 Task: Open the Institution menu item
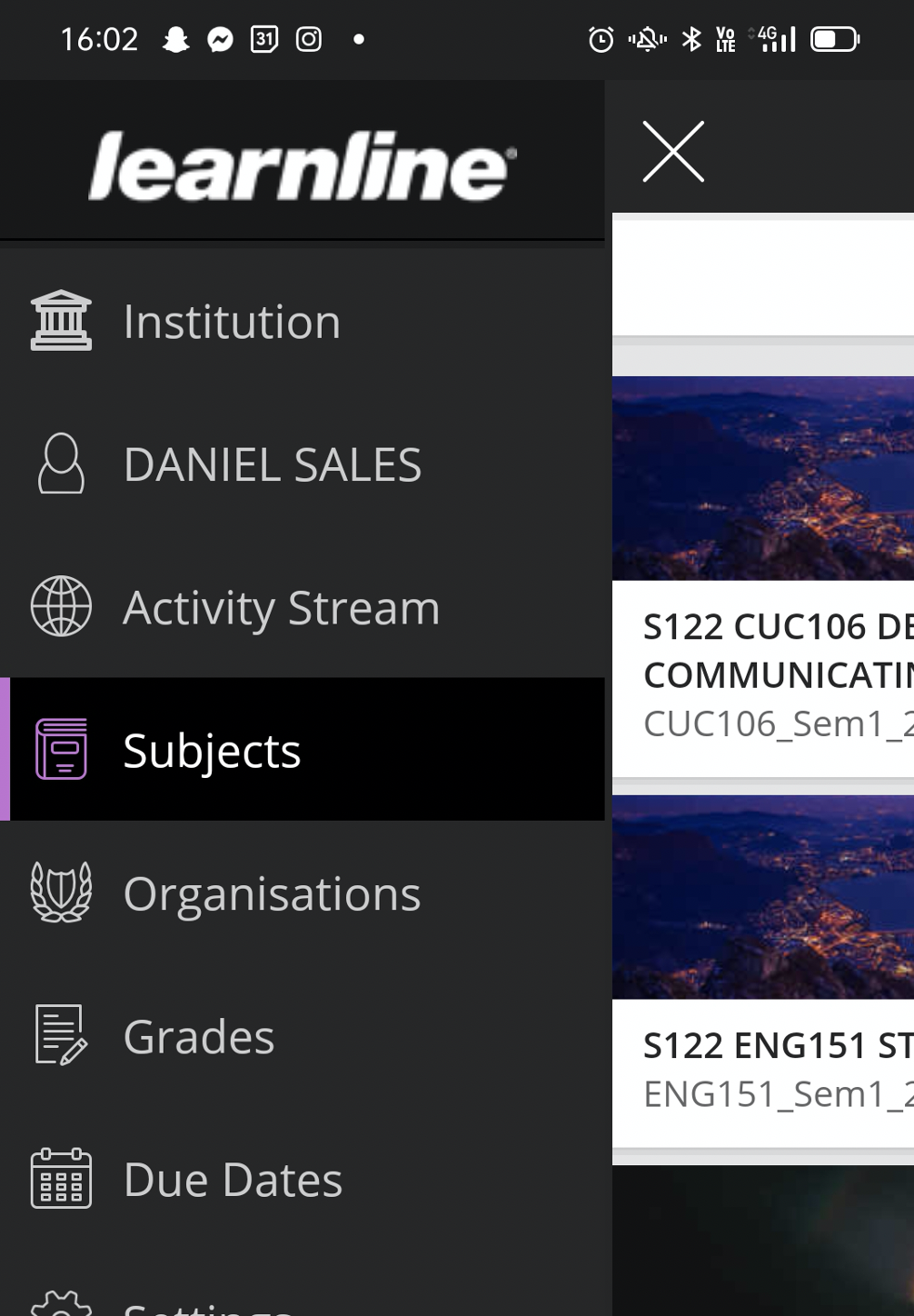[232, 322]
